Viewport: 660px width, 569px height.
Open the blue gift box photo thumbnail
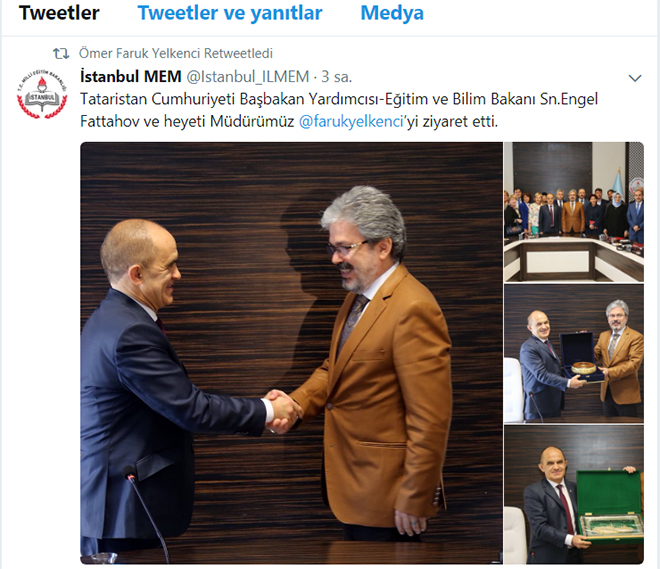tap(574, 354)
